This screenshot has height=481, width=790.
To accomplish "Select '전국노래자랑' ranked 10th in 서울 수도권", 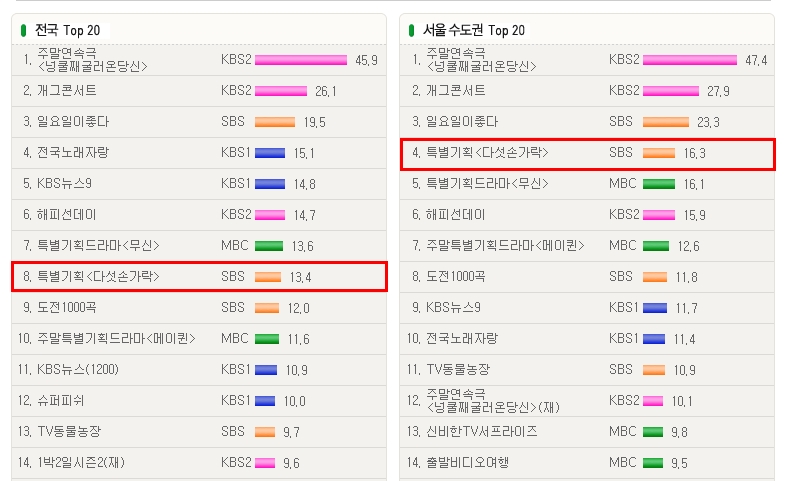I will coord(462,338).
